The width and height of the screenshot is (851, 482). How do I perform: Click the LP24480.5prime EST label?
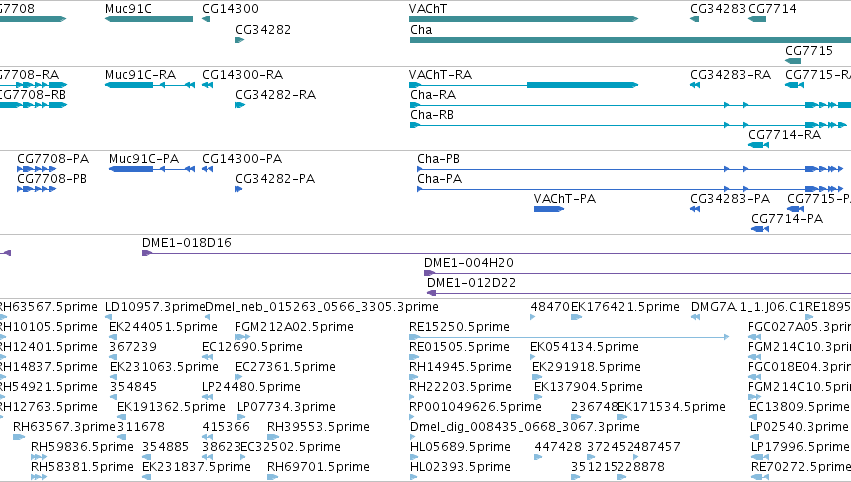(x=251, y=388)
